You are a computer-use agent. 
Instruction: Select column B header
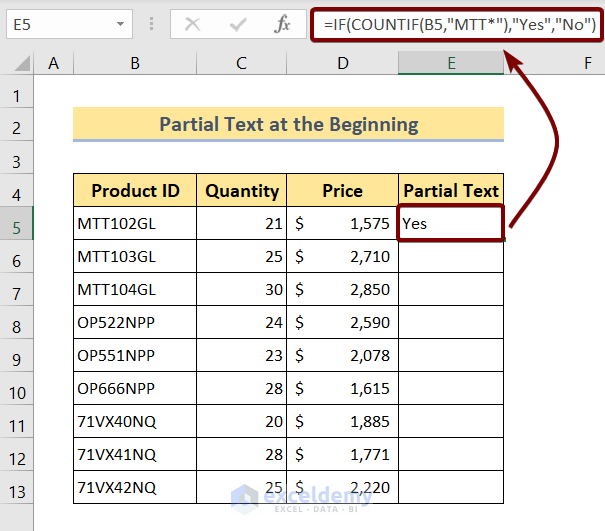coord(134,64)
